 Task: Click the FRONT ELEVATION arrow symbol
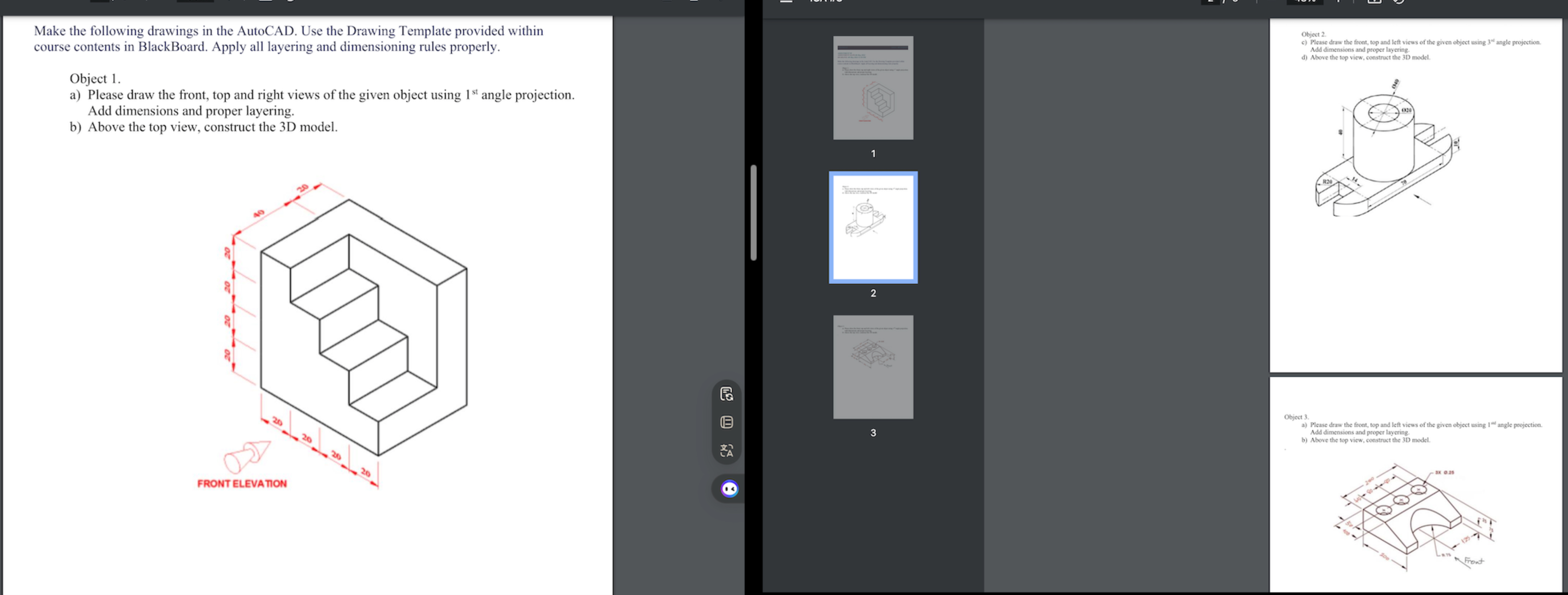click(247, 456)
